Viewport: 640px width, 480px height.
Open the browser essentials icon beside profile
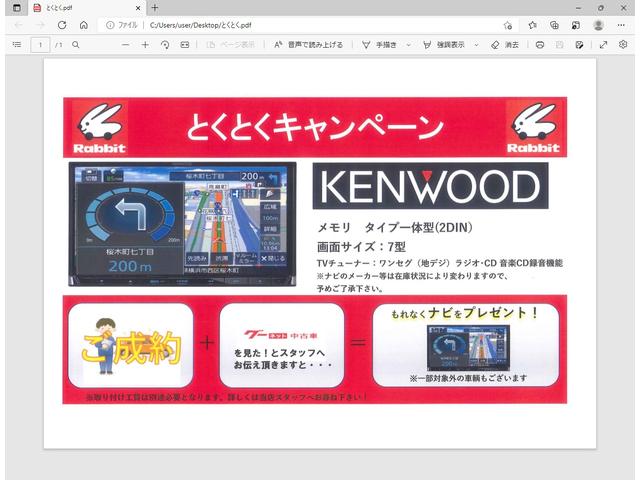click(x=576, y=25)
